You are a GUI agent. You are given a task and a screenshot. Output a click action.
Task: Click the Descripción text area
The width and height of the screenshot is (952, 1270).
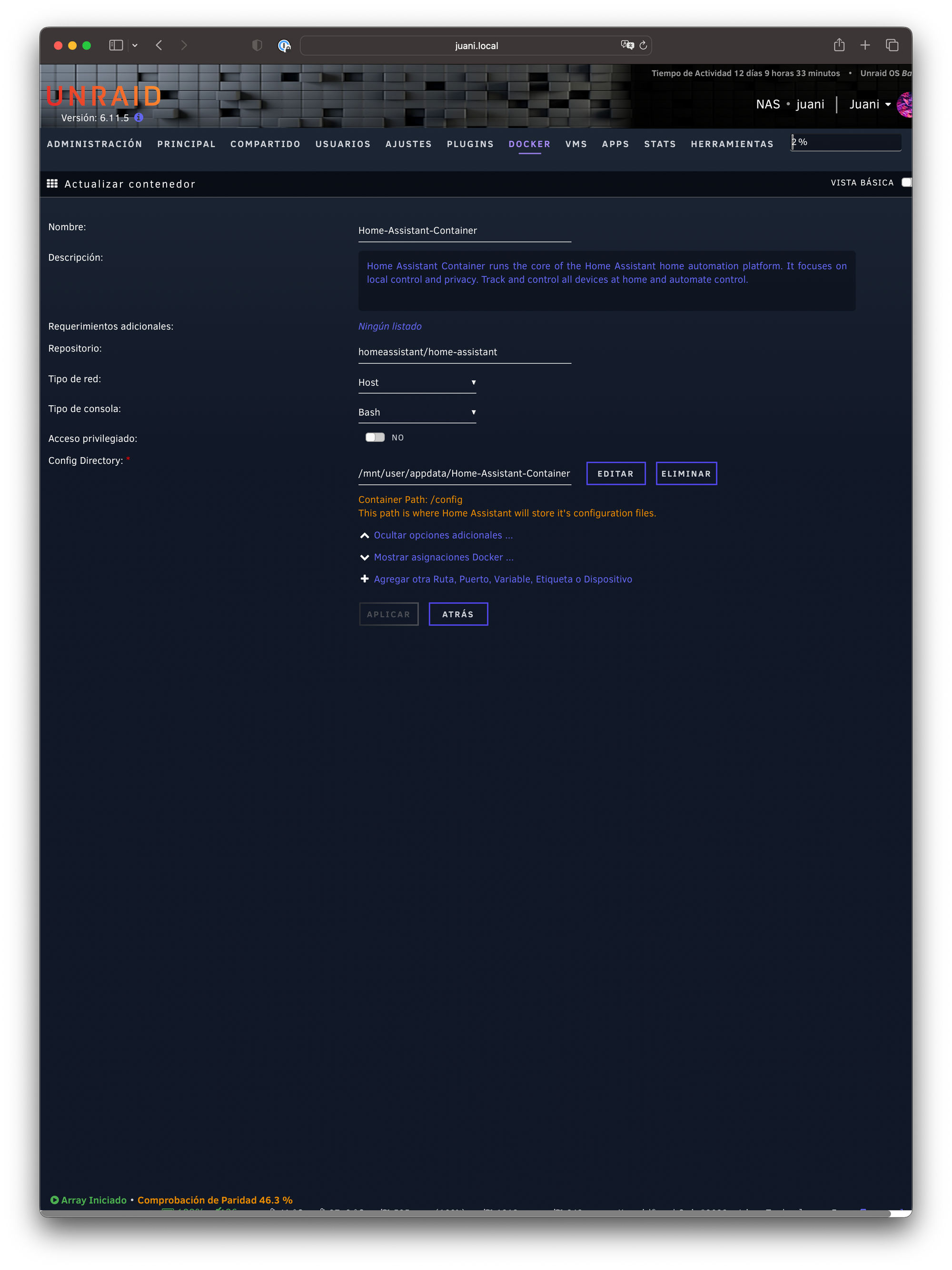pos(606,281)
